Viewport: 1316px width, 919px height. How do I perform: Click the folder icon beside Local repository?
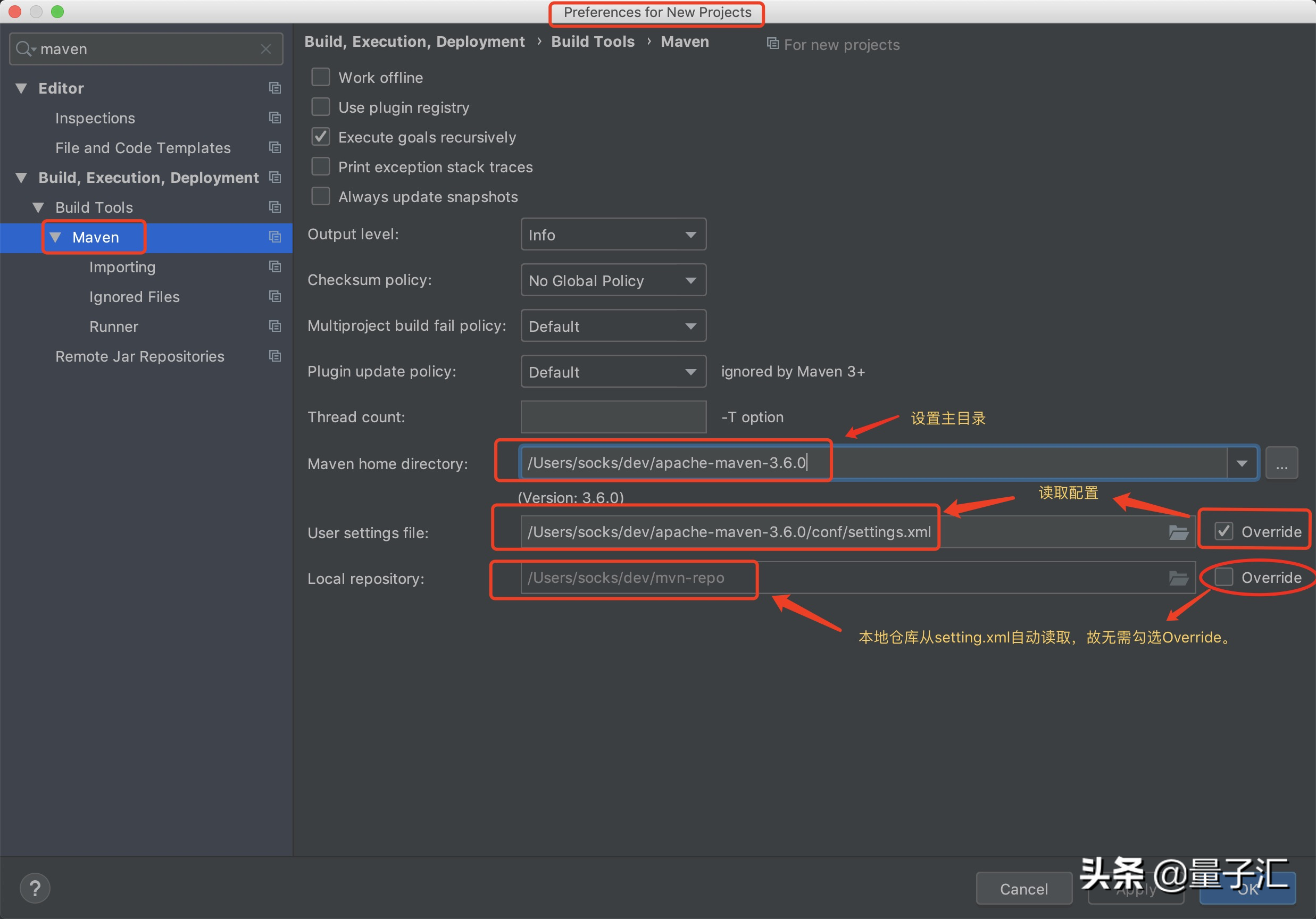(1178, 578)
